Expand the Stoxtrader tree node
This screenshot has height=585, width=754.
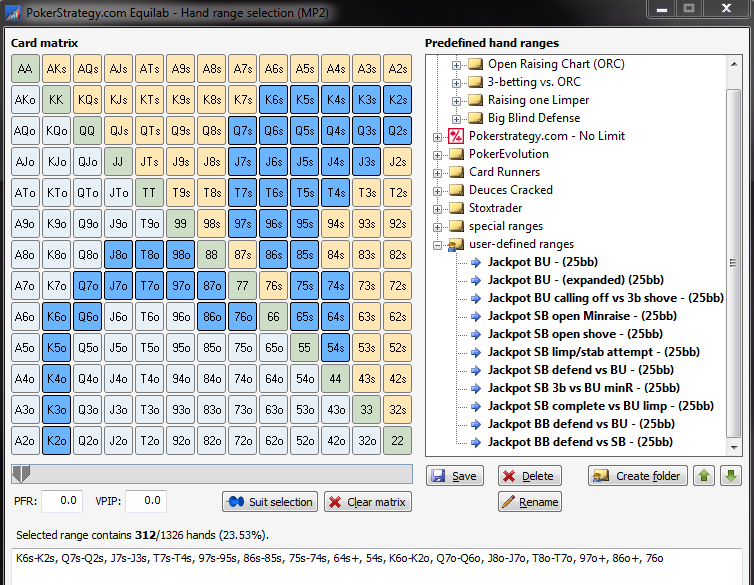[437, 209]
